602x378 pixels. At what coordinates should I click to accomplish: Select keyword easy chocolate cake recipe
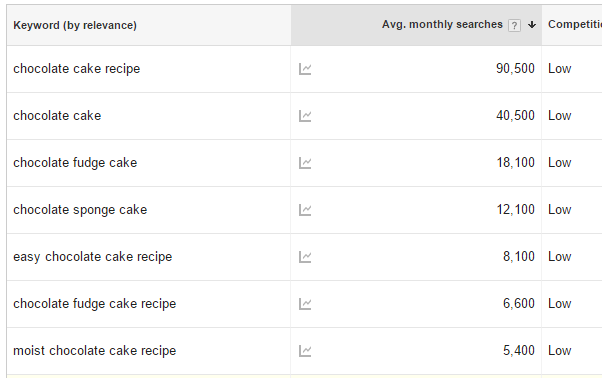(x=93, y=257)
